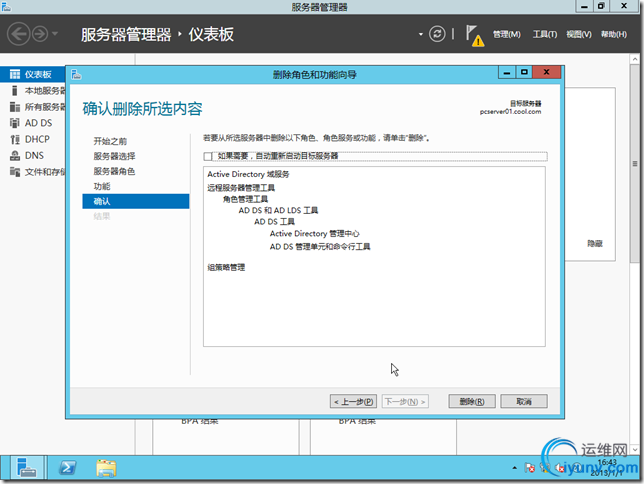Open the notifications flag with warning
The height and width of the screenshot is (484, 644).
coord(474,35)
